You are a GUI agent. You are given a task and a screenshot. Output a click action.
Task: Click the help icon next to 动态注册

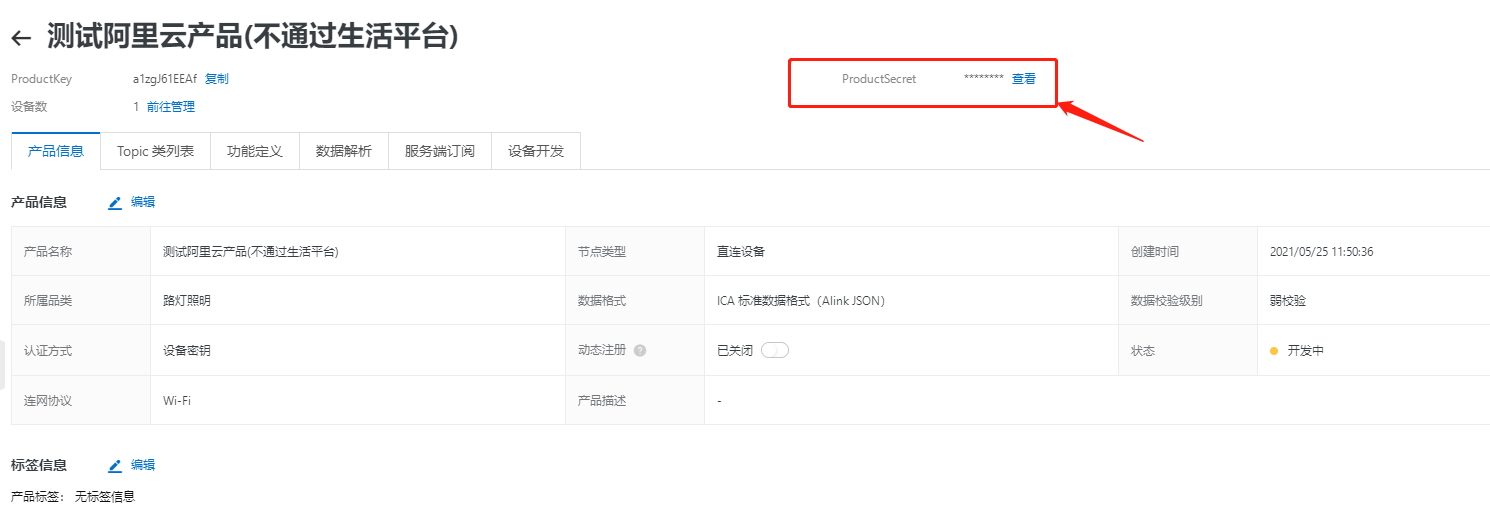coord(640,351)
